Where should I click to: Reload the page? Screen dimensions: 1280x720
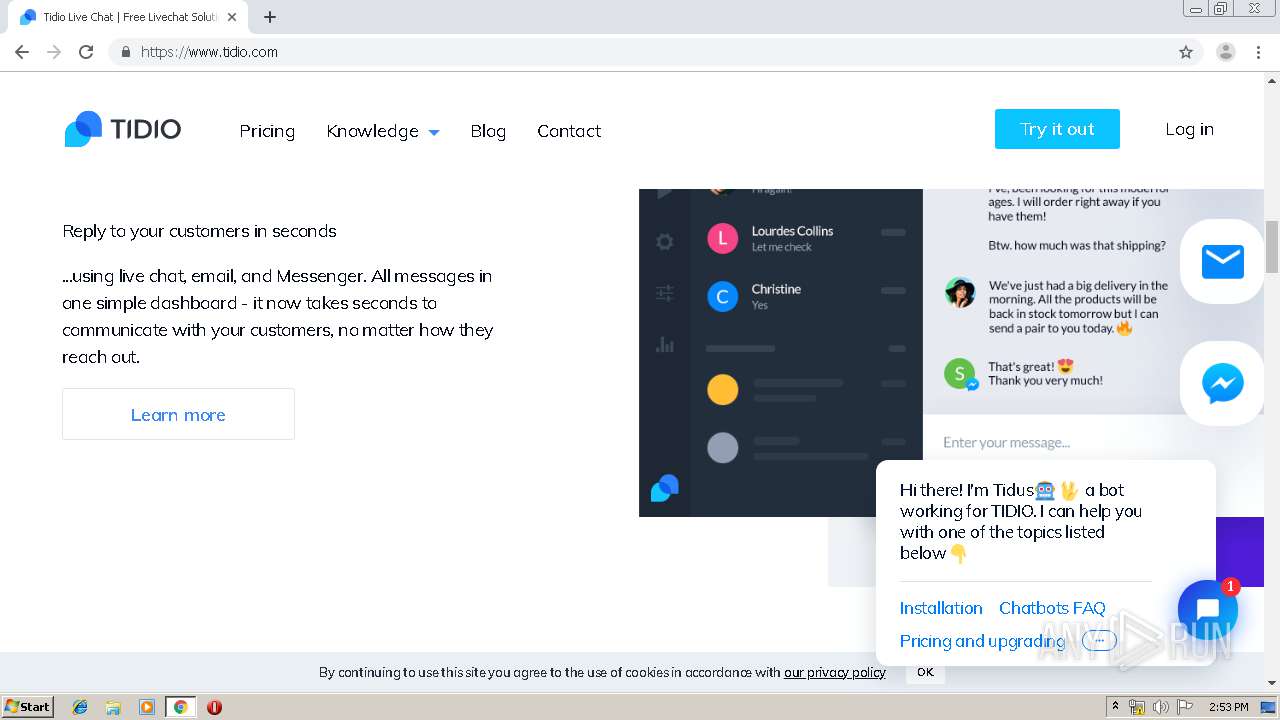point(86,52)
